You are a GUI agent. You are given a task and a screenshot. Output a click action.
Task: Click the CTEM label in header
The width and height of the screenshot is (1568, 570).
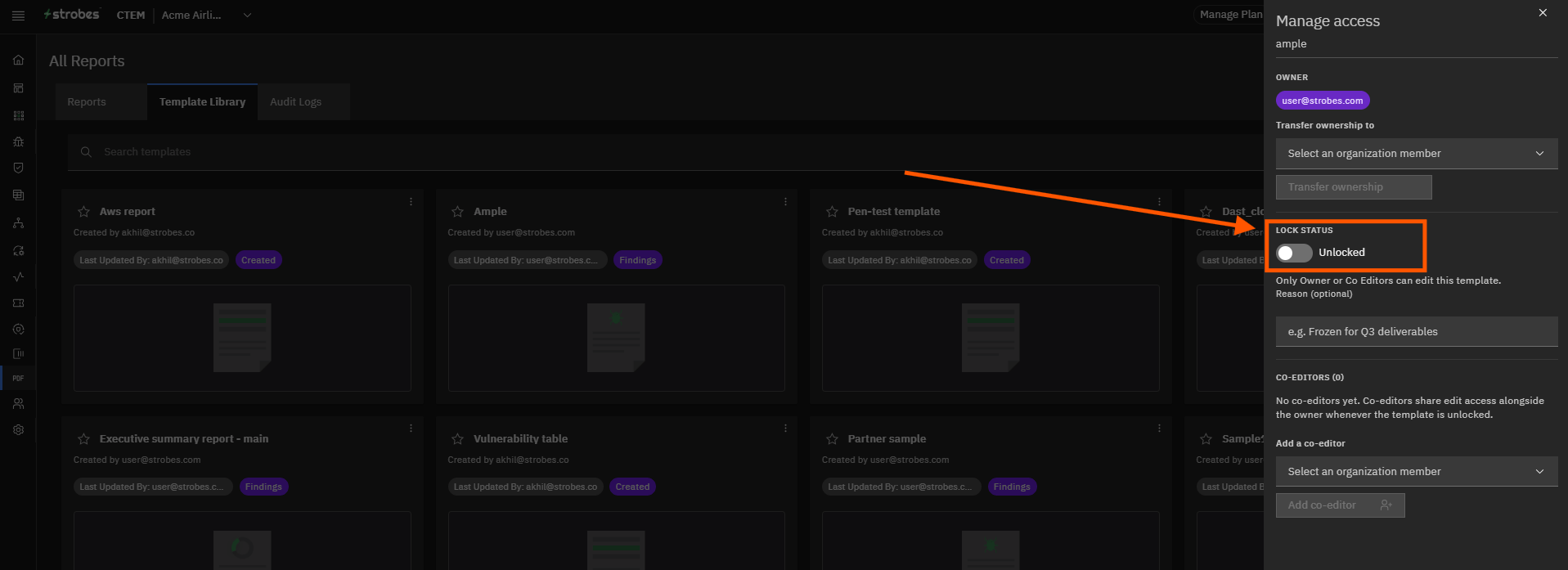click(131, 16)
